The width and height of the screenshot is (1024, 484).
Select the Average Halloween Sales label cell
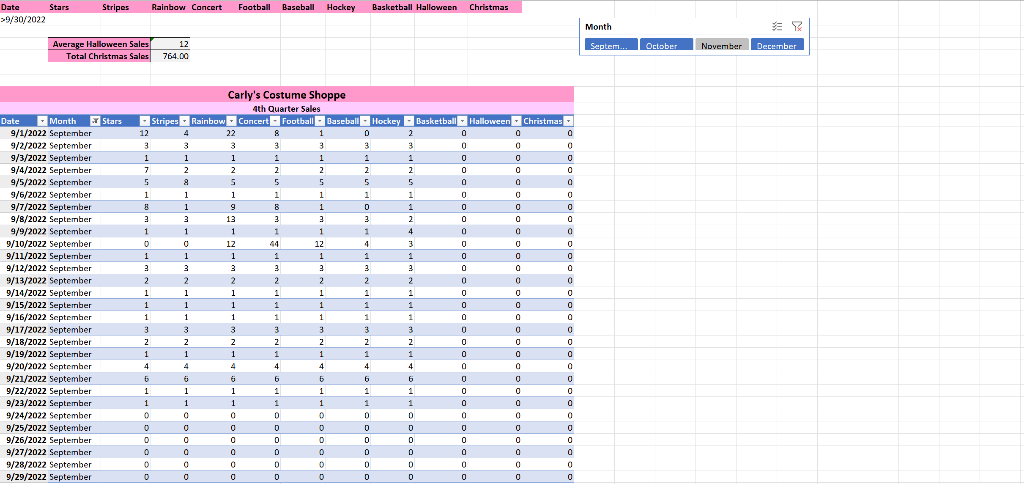click(x=99, y=44)
